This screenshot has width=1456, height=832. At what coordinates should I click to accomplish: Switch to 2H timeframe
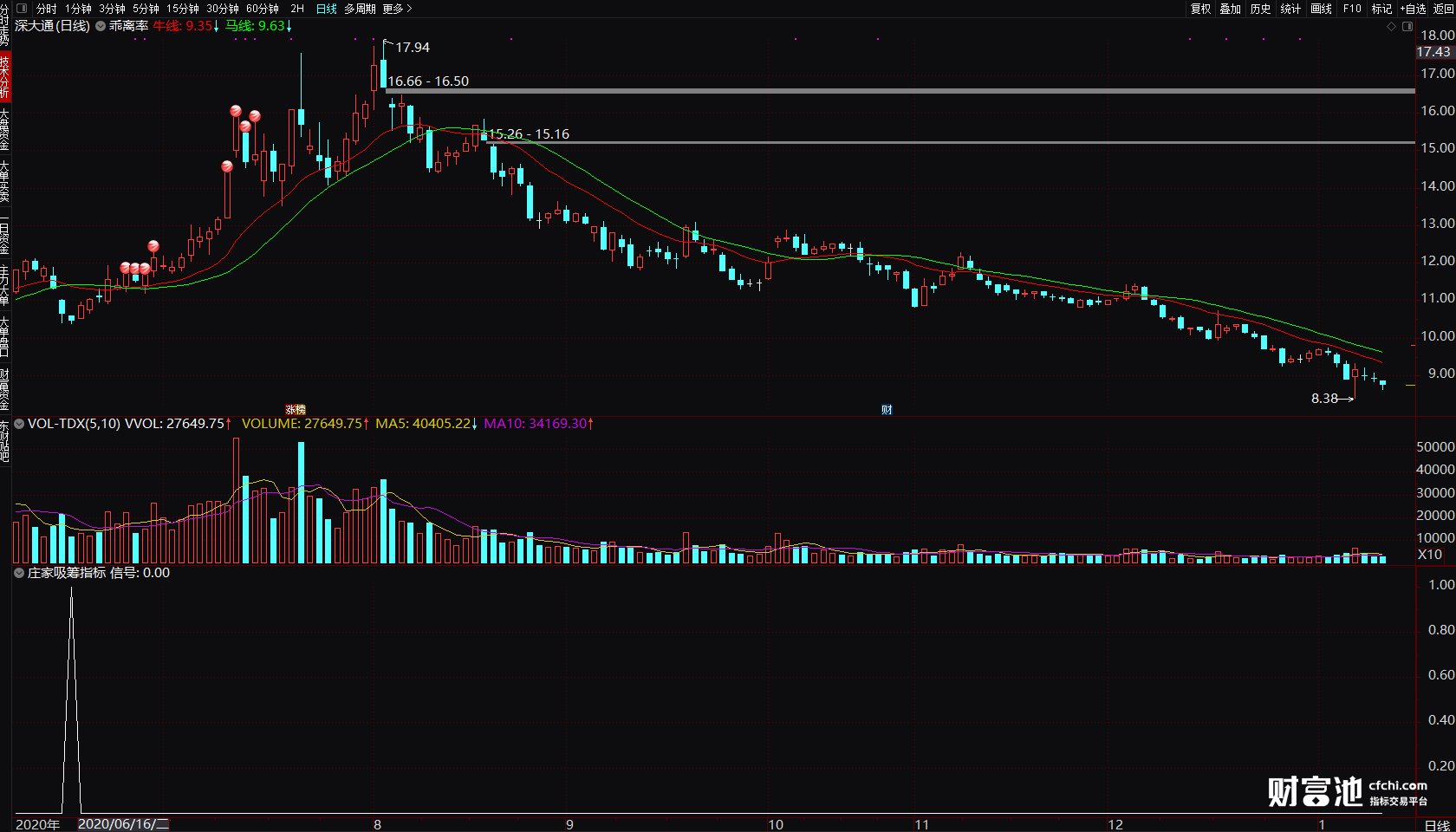tap(297, 9)
